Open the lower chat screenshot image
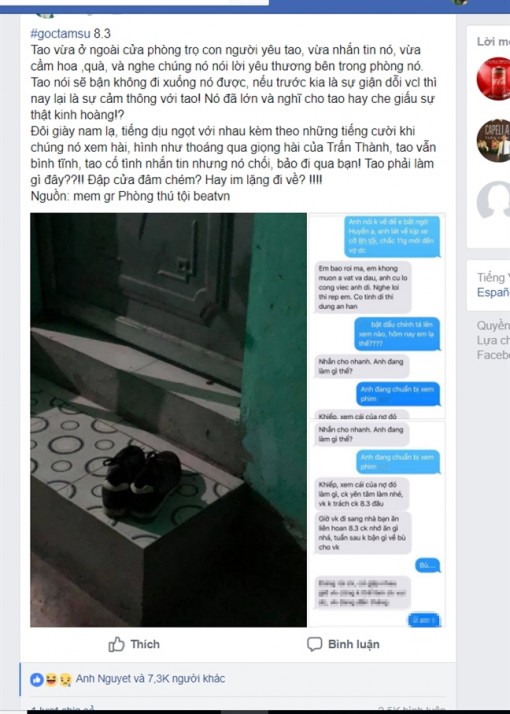Screen dimensions: 510x714 377,524
